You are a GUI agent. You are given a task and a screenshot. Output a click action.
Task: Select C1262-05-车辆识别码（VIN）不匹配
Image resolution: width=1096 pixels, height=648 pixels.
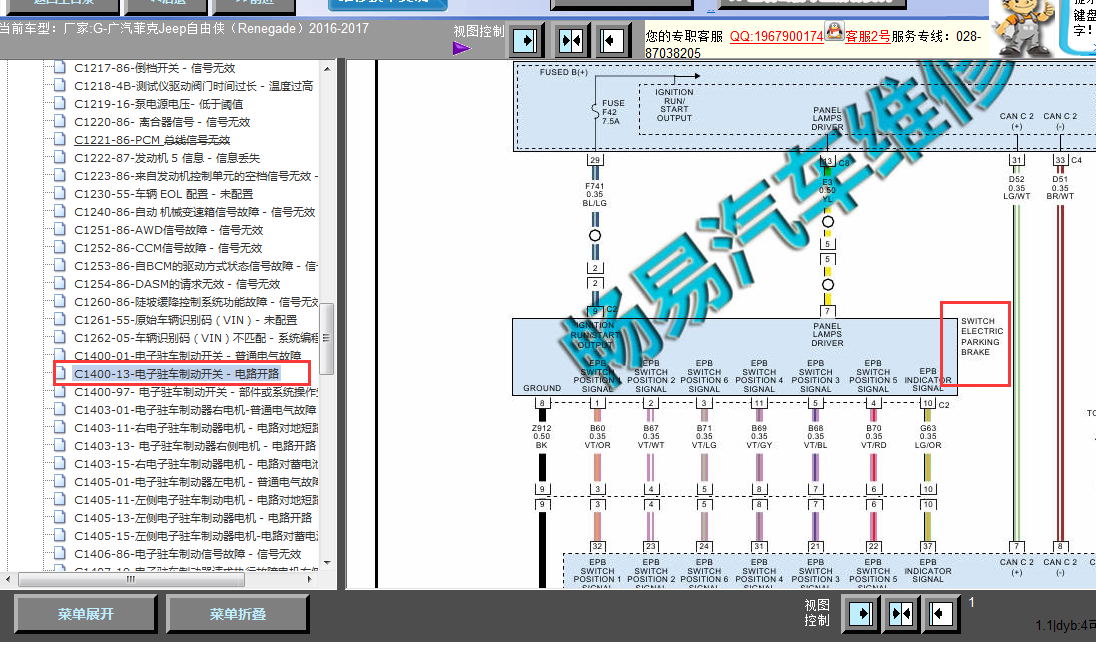[196, 338]
